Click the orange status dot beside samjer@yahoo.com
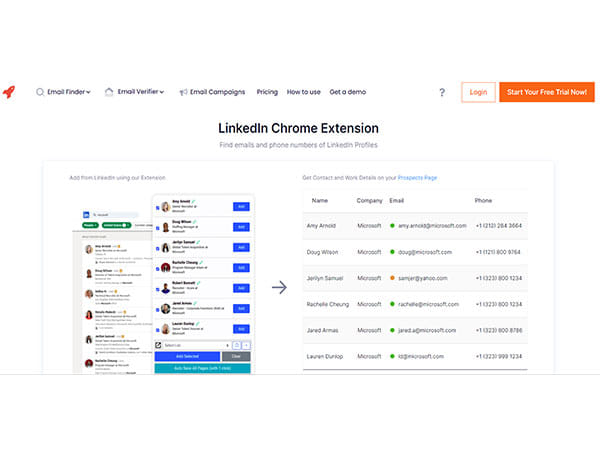The width and height of the screenshot is (600, 450). pos(392,278)
